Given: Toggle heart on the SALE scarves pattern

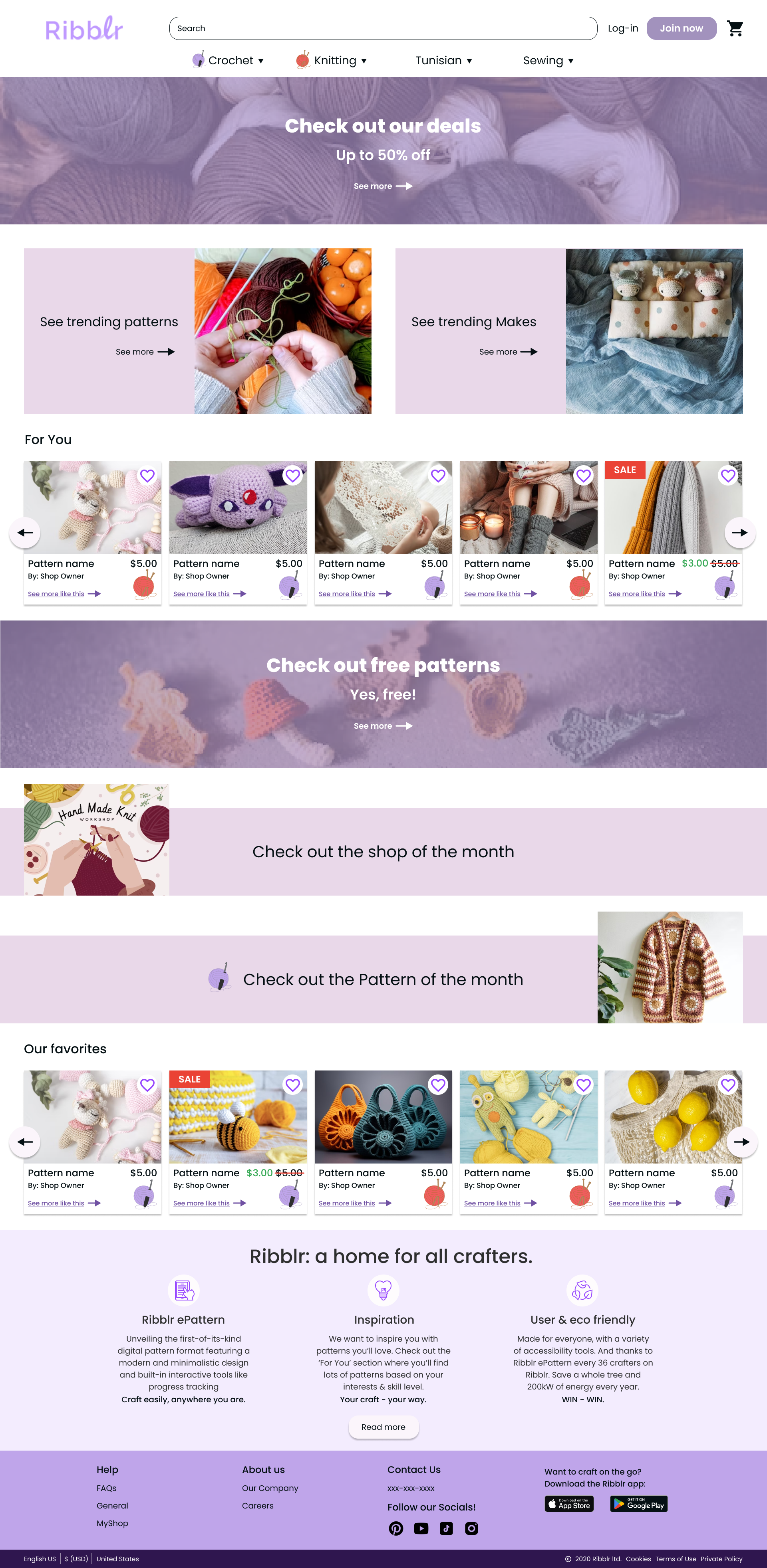Looking at the screenshot, I should click(x=728, y=476).
